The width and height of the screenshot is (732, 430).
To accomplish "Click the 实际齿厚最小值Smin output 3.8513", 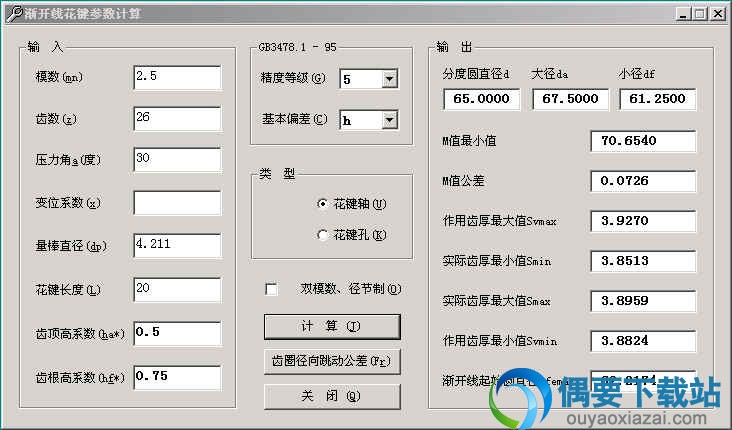I will point(643,261).
